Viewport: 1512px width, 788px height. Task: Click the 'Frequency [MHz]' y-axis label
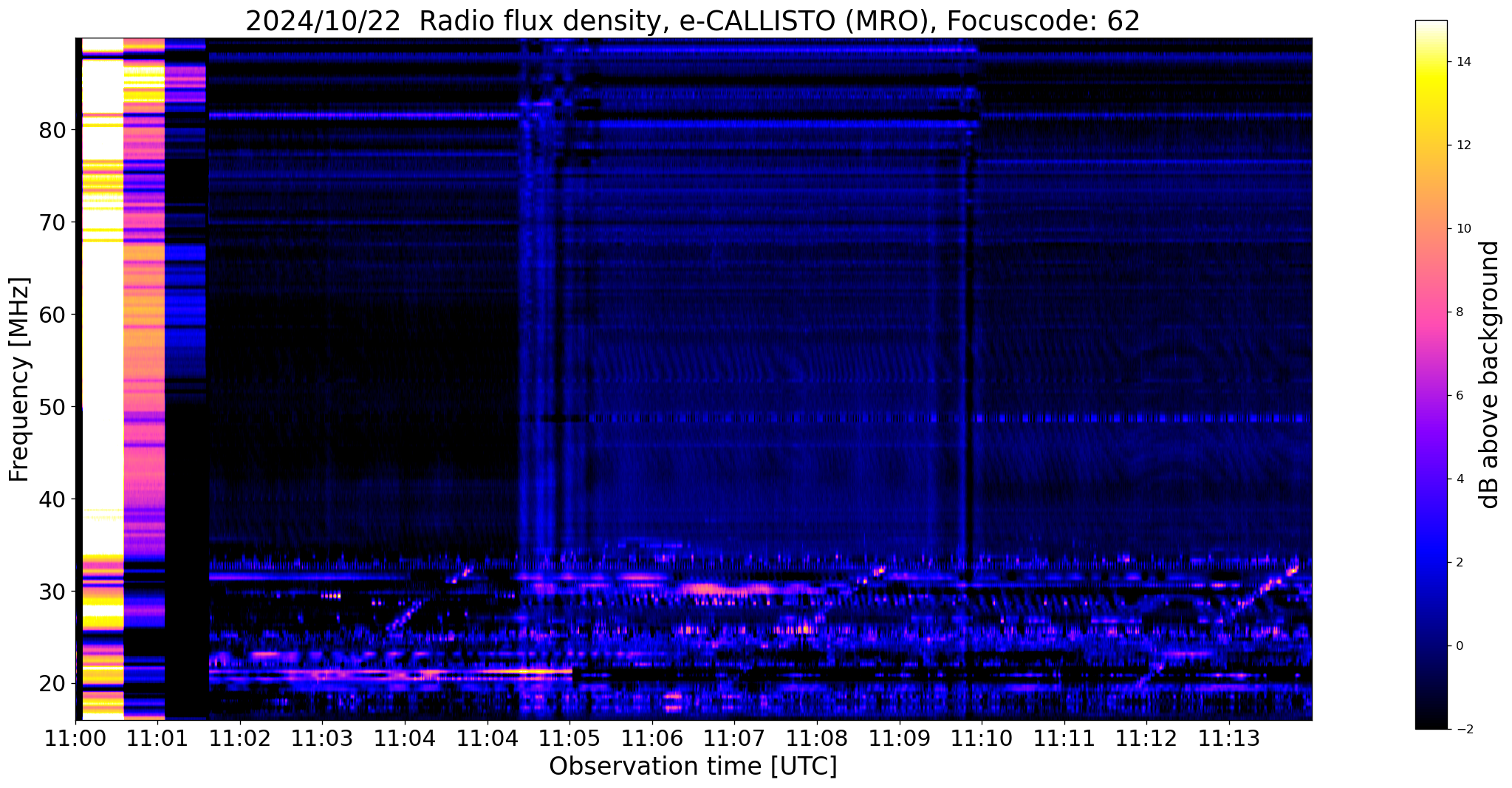click(x=20, y=380)
